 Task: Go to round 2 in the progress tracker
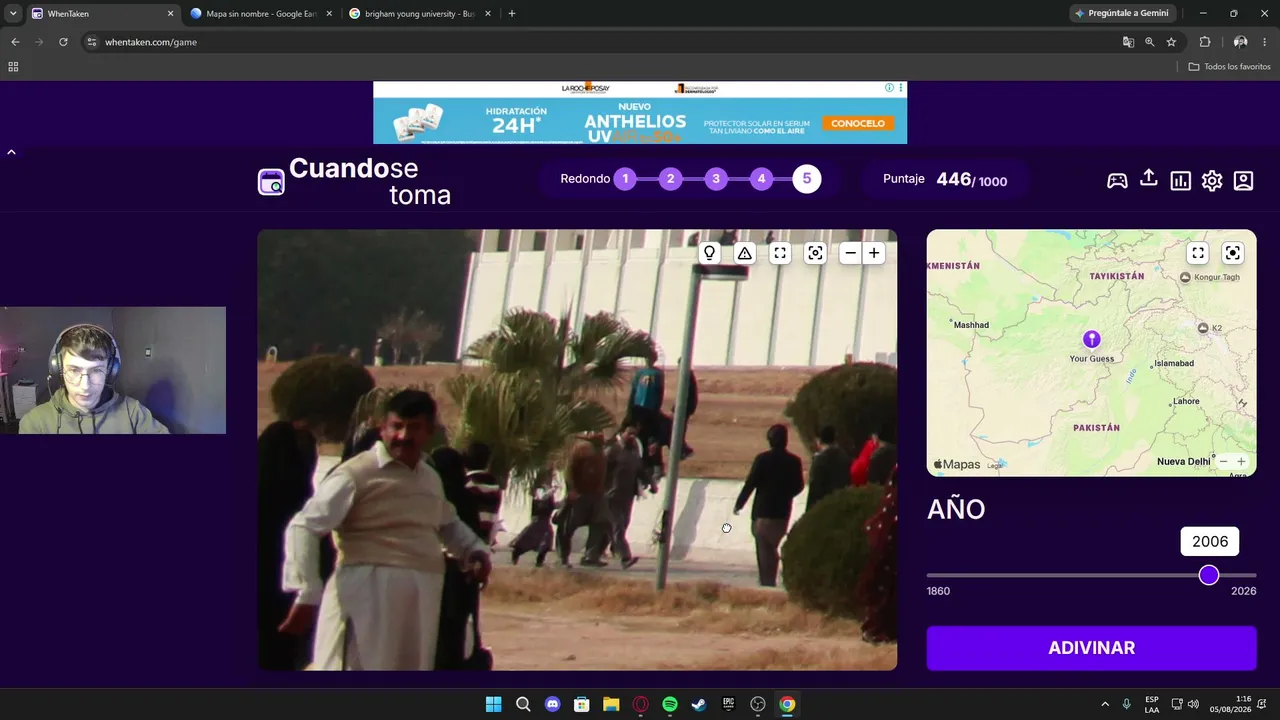(x=670, y=179)
